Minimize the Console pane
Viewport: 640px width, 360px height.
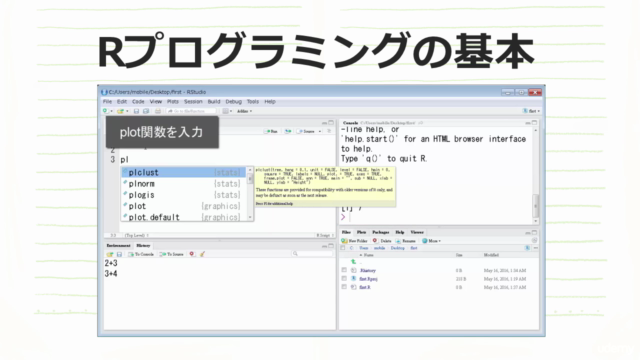(528, 123)
